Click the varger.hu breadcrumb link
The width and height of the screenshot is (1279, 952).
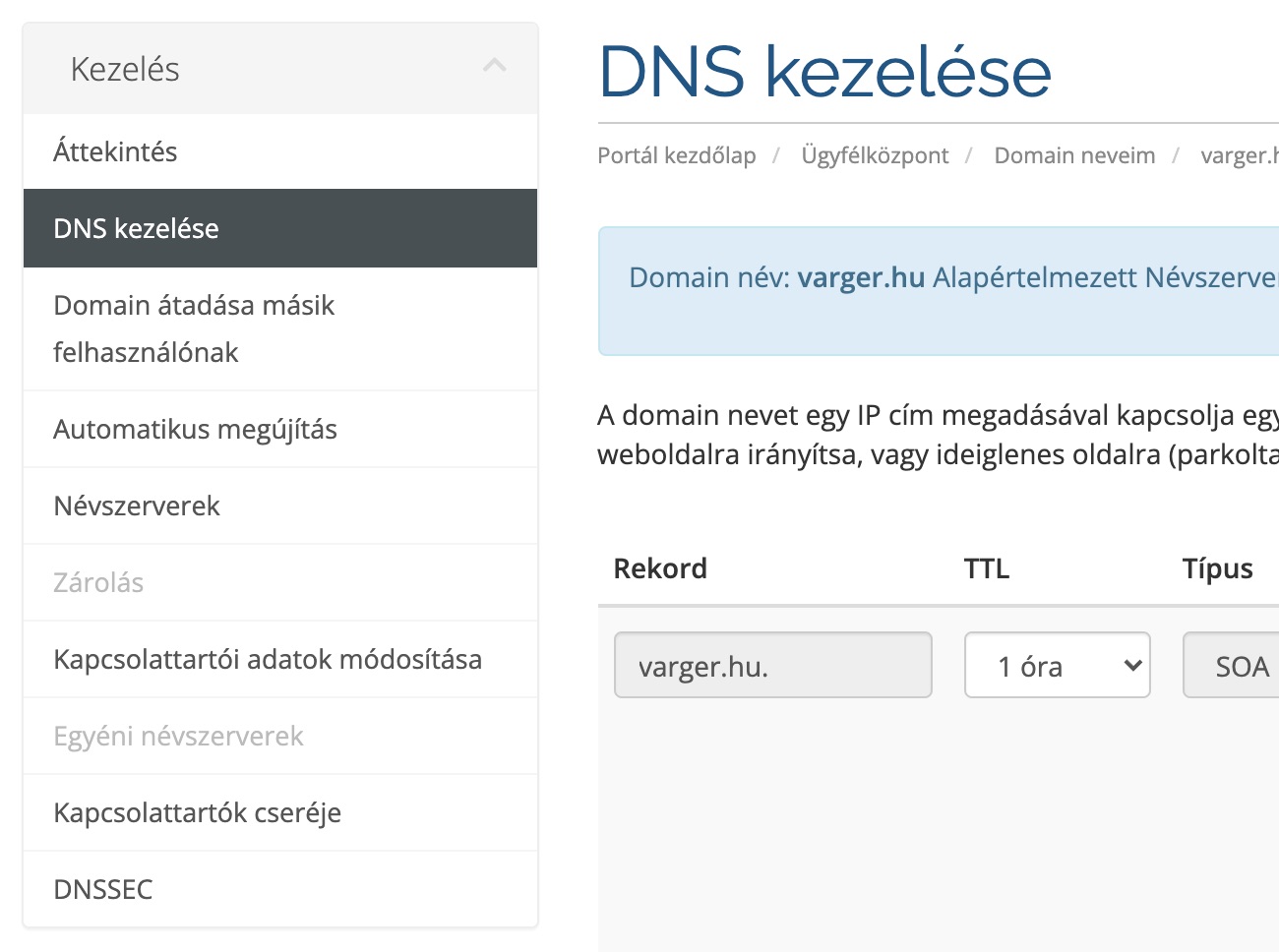[1239, 155]
